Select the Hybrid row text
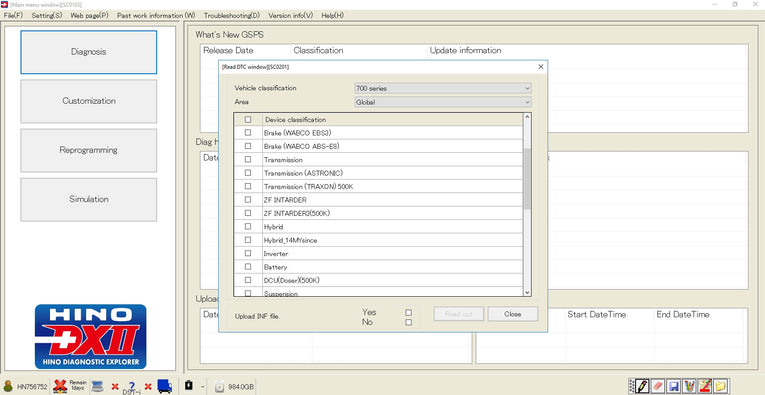Screen dimensions: 765x395 tap(273, 227)
